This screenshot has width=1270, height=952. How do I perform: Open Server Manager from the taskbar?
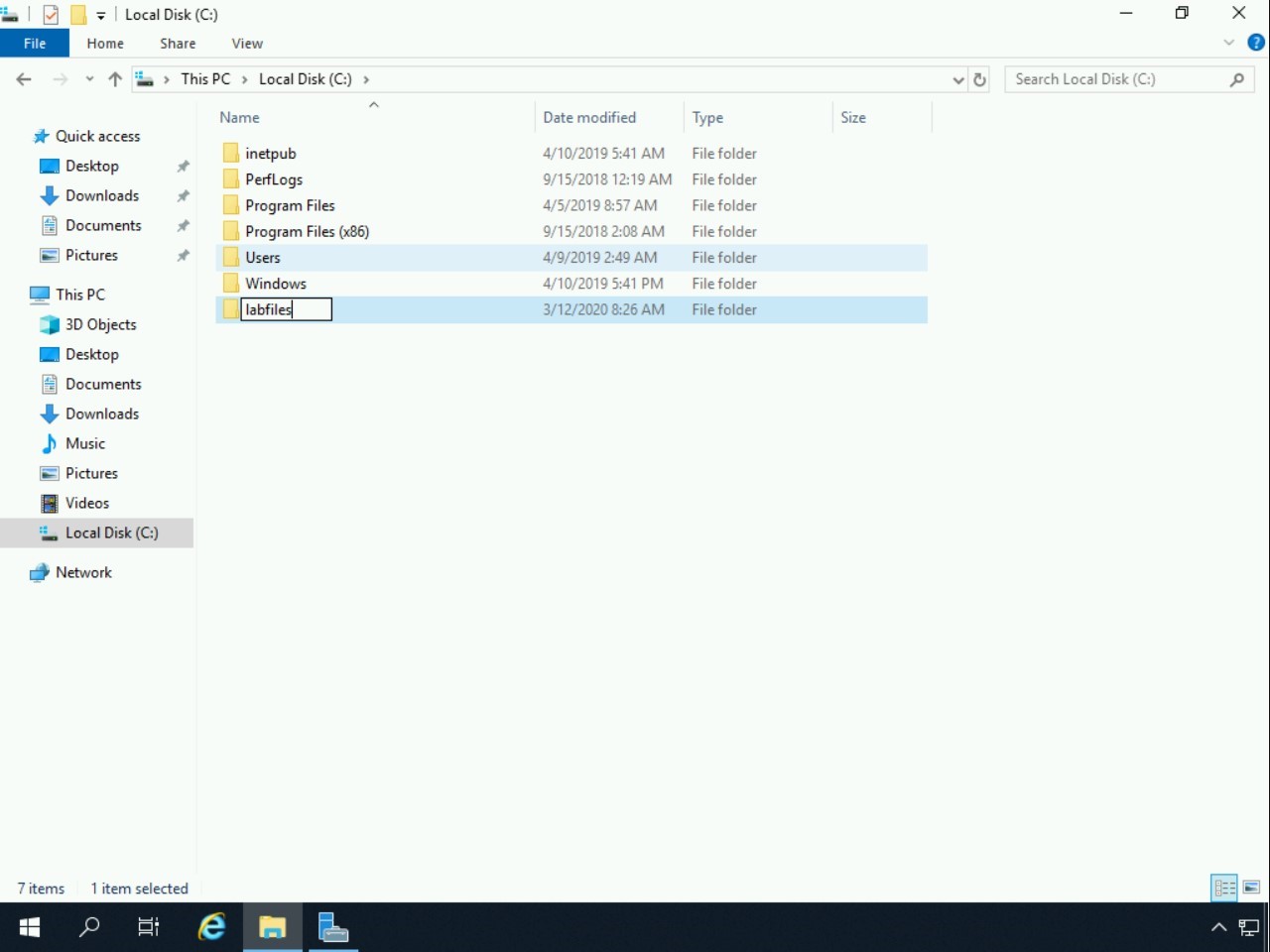(x=332, y=927)
